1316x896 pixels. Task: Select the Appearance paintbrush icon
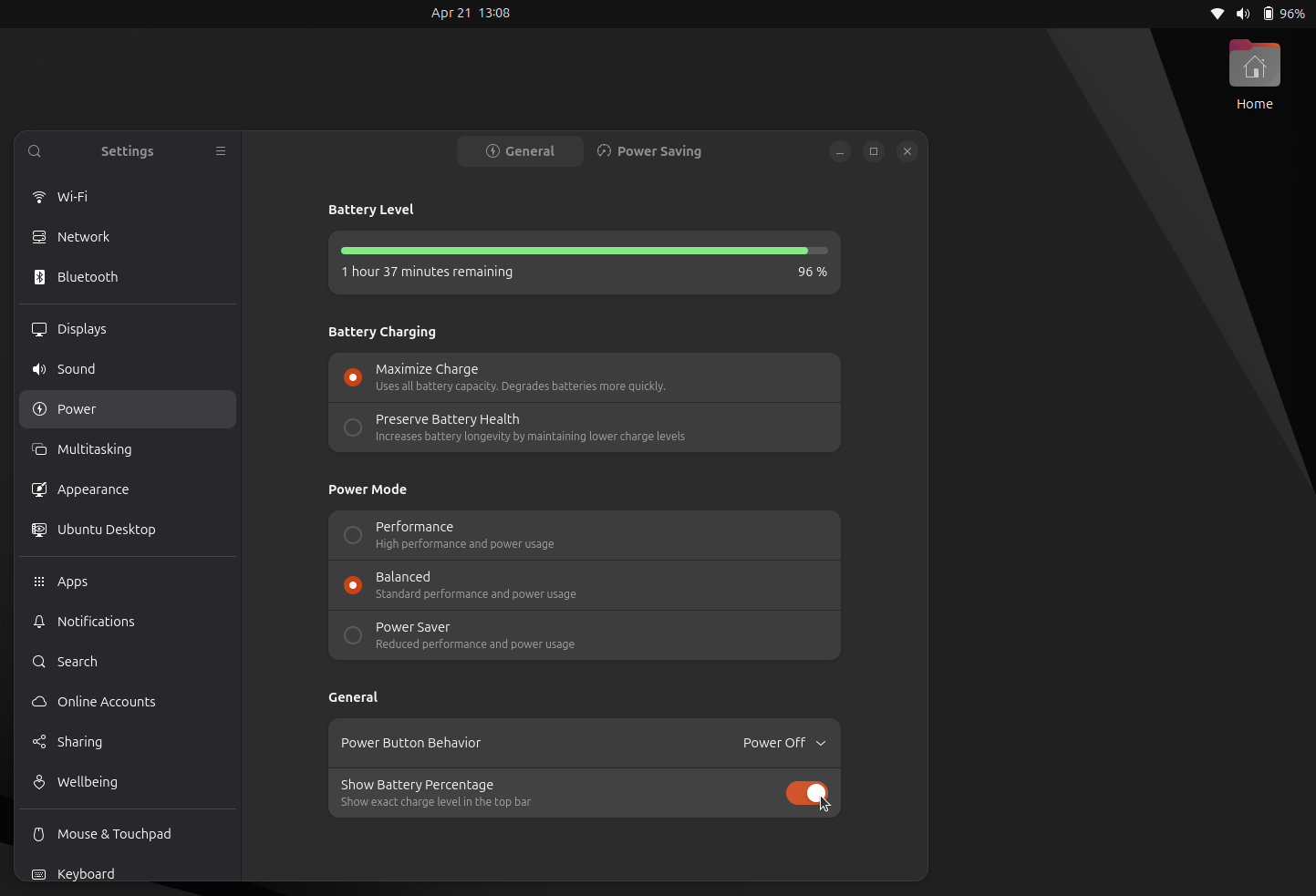pyautogui.click(x=38, y=489)
